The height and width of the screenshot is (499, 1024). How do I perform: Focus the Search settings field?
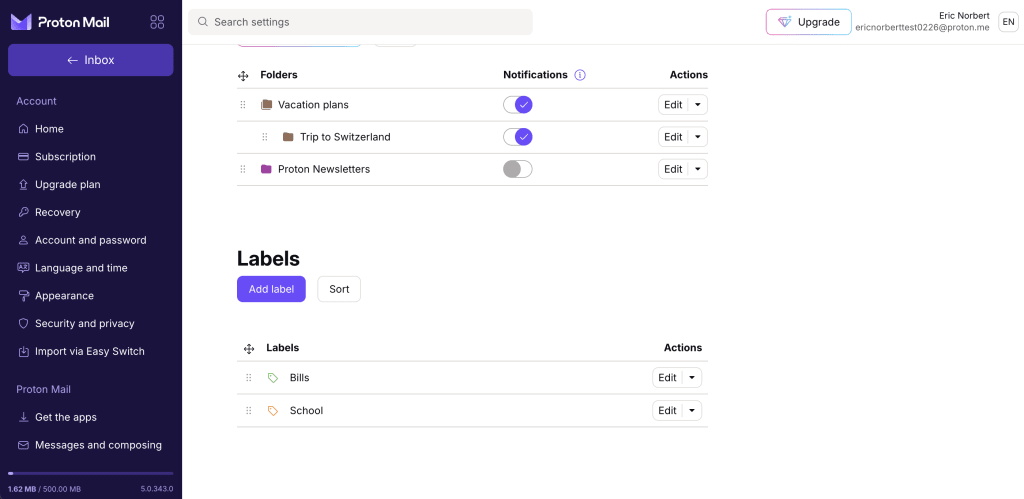click(x=360, y=22)
